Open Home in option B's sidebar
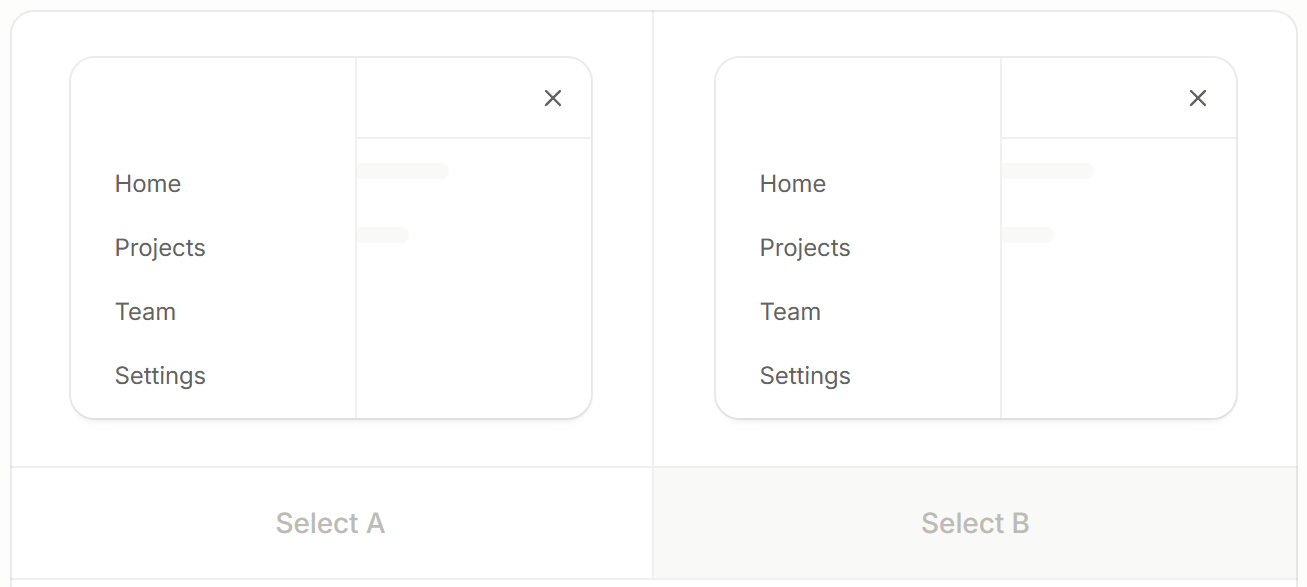Viewport: 1307px width, 587px height. pyautogui.click(x=793, y=184)
